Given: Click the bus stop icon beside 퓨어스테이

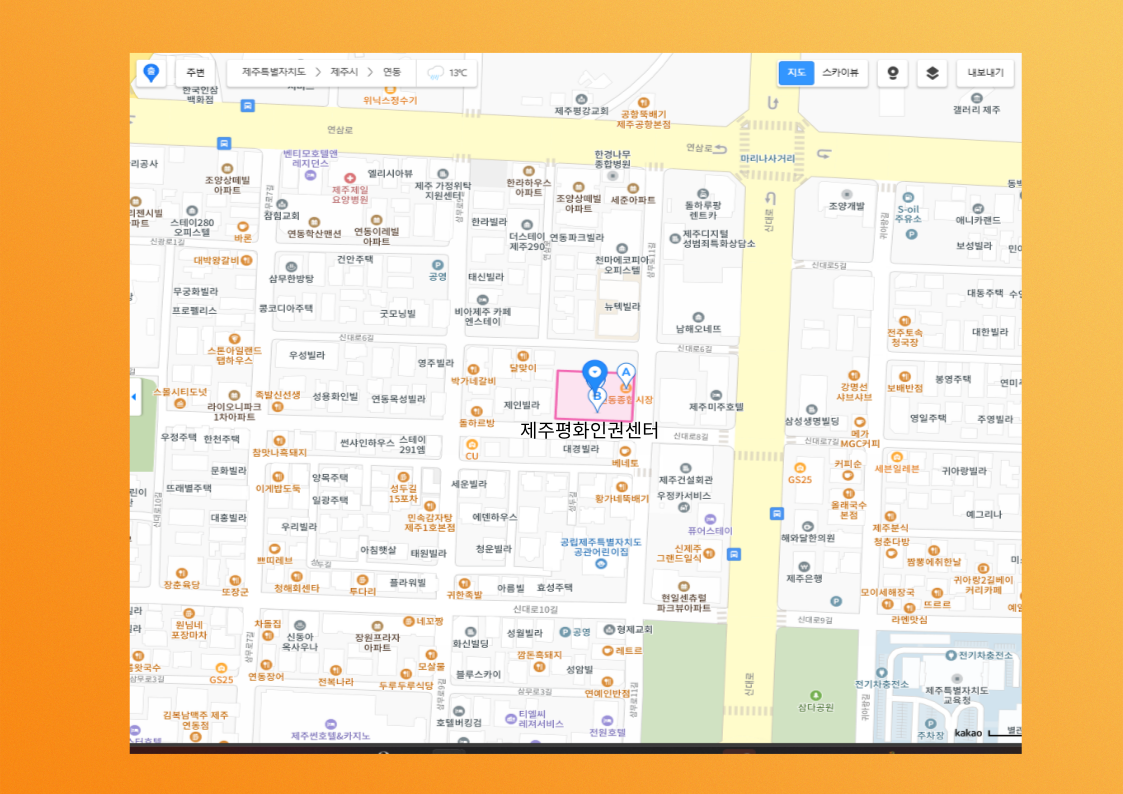Looking at the screenshot, I should click(733, 554).
